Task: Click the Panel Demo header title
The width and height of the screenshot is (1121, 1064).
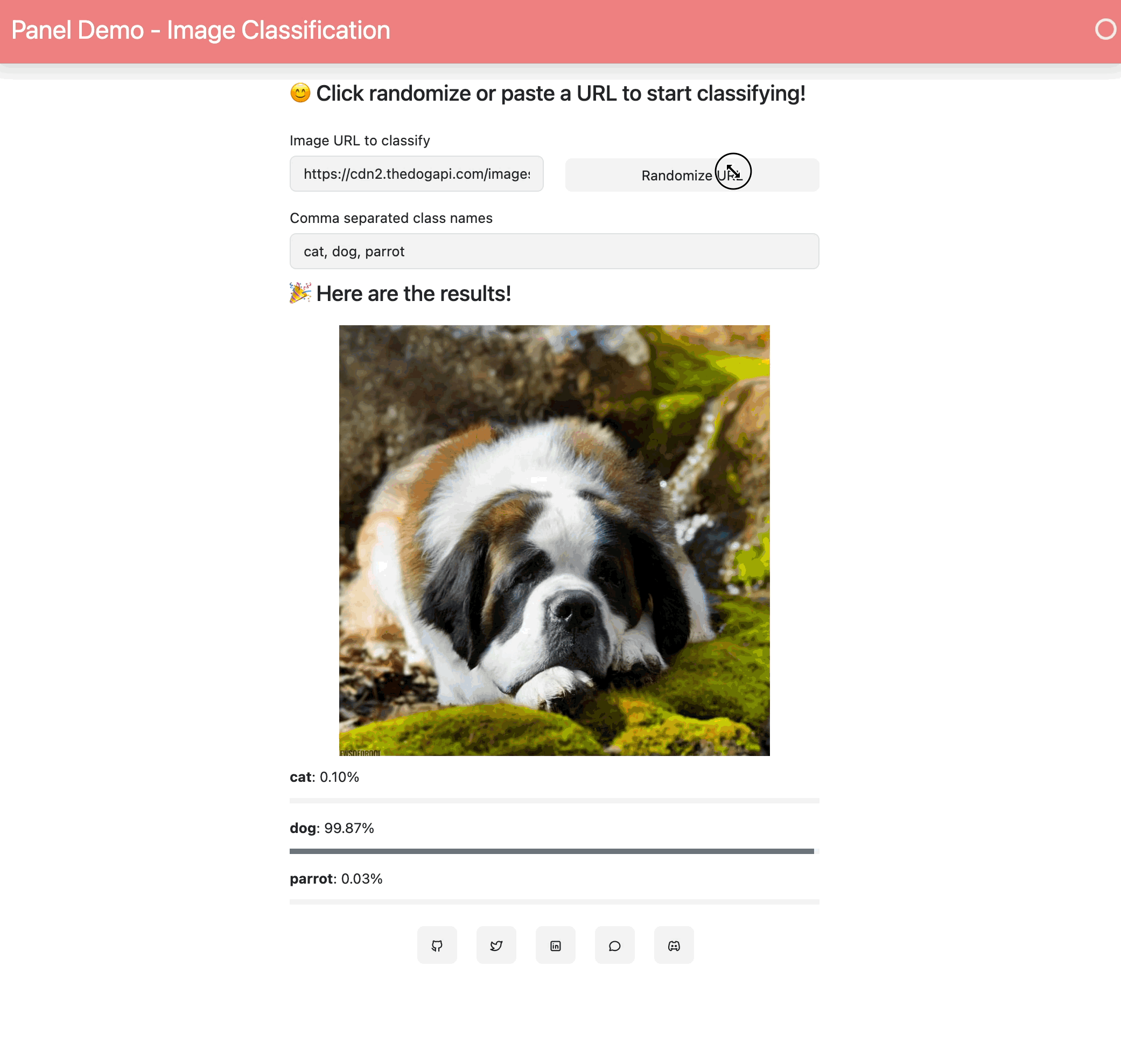Action: [201, 31]
